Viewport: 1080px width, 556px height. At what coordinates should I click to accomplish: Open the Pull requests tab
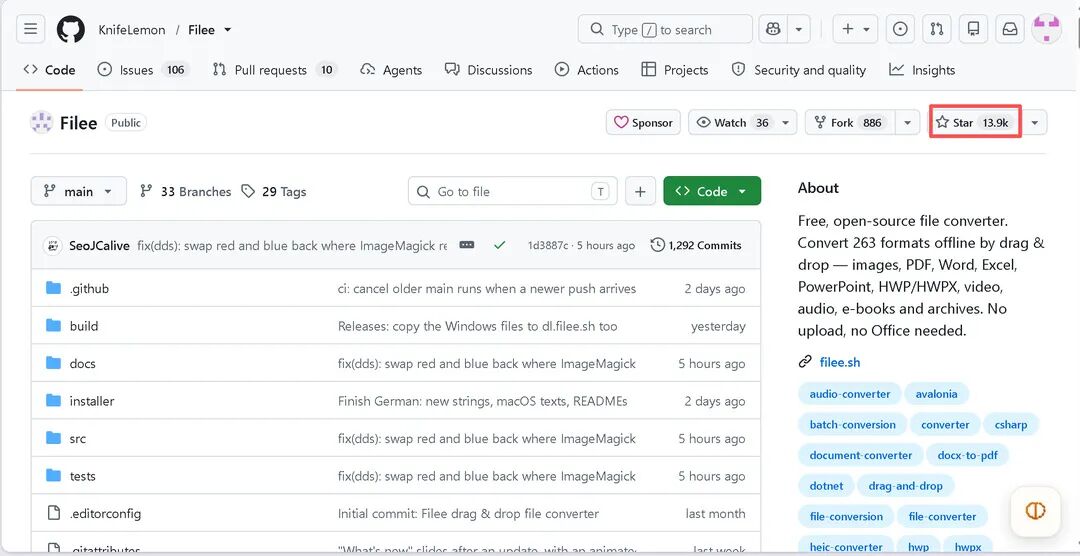point(273,70)
